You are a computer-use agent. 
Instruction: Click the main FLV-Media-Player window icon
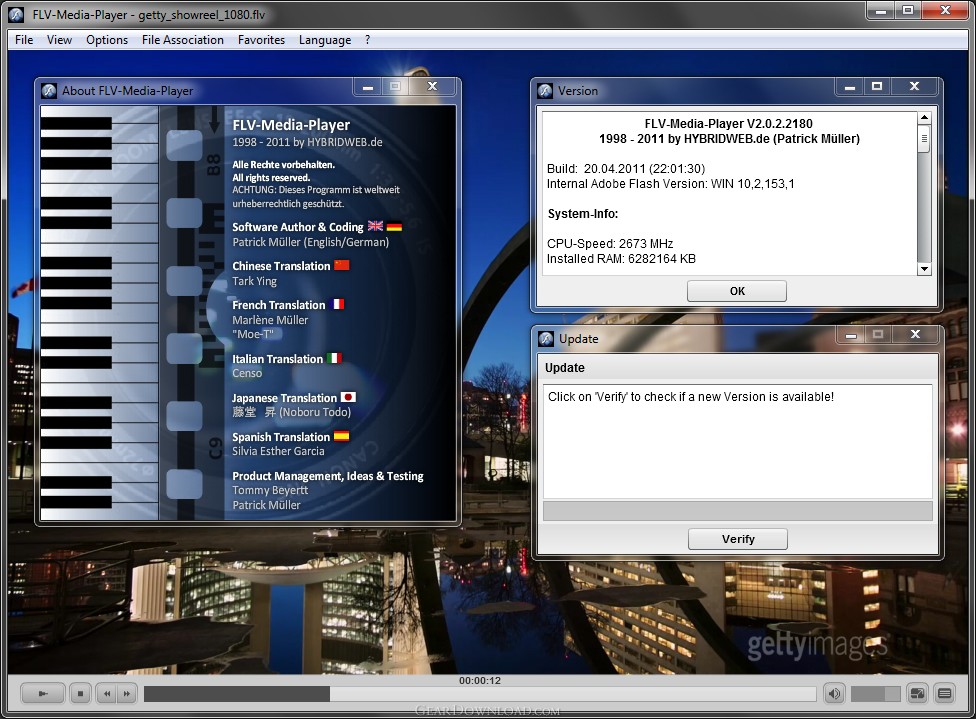[16, 14]
